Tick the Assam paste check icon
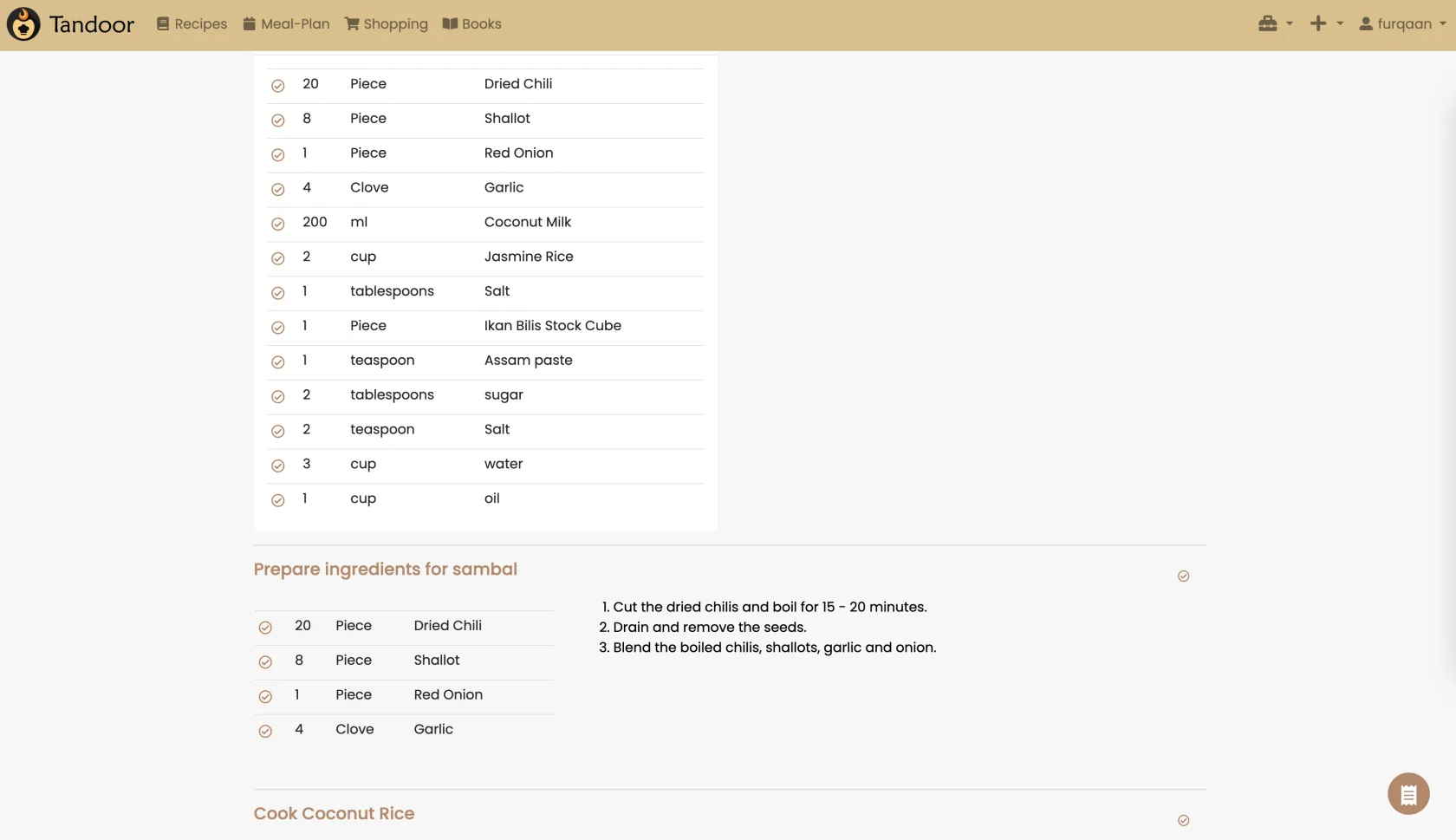The height and width of the screenshot is (840, 1456). click(278, 362)
